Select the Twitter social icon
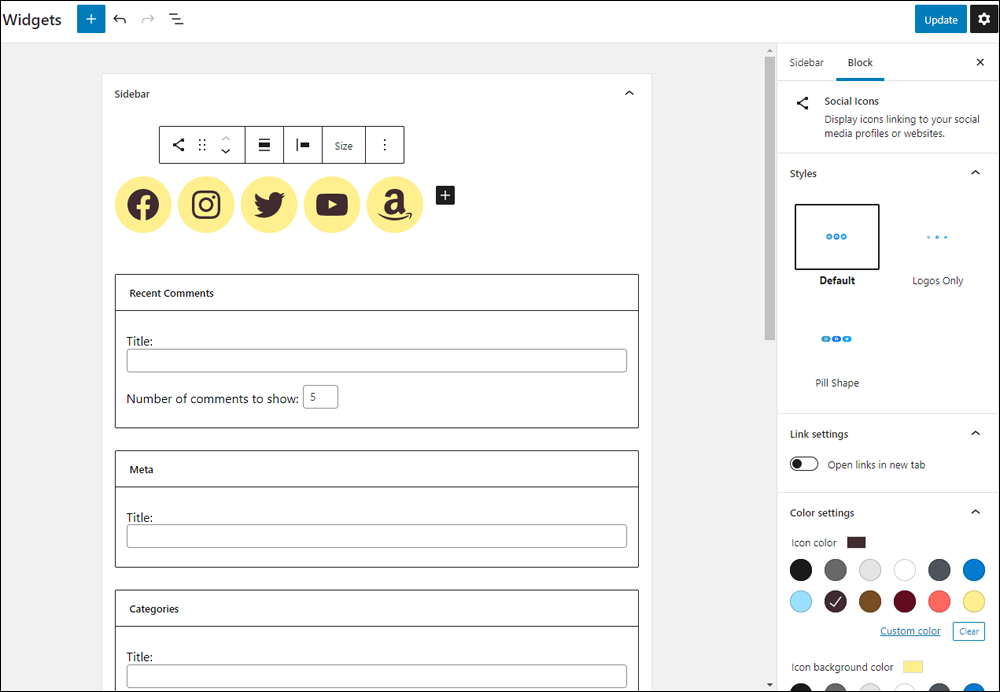Screen dimensions: 1000x692 [x=269, y=205]
